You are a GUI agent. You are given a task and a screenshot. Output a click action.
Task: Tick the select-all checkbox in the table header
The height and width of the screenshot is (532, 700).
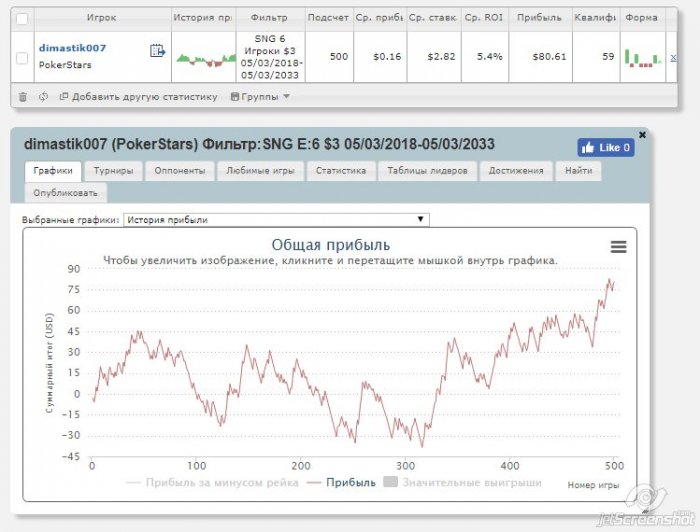pos(22,19)
